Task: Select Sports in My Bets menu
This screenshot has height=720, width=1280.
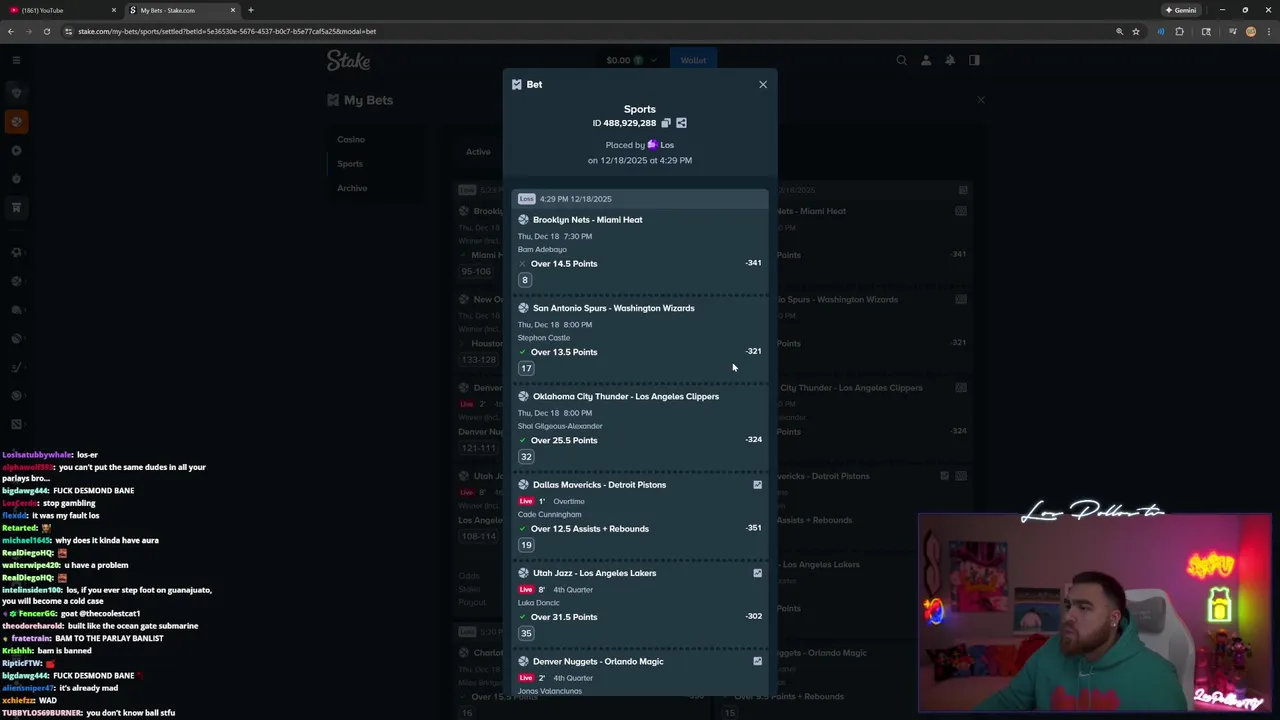Action: click(350, 163)
